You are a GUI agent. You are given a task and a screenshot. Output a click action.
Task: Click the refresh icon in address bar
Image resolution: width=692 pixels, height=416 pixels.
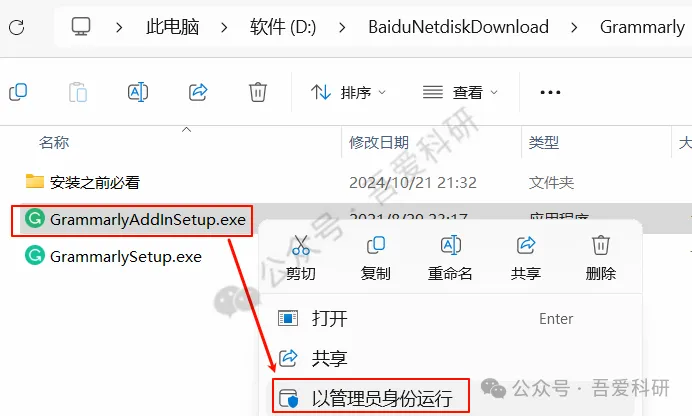point(16,27)
